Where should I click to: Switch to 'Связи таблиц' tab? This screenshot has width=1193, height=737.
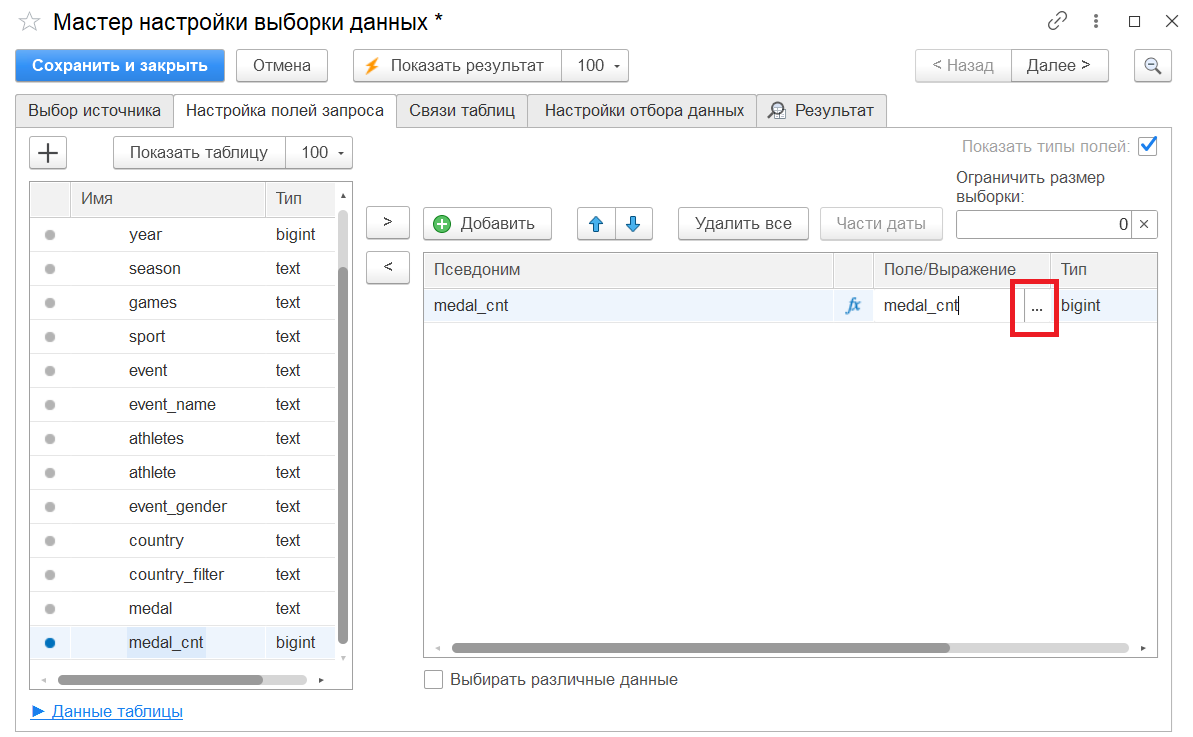461,111
